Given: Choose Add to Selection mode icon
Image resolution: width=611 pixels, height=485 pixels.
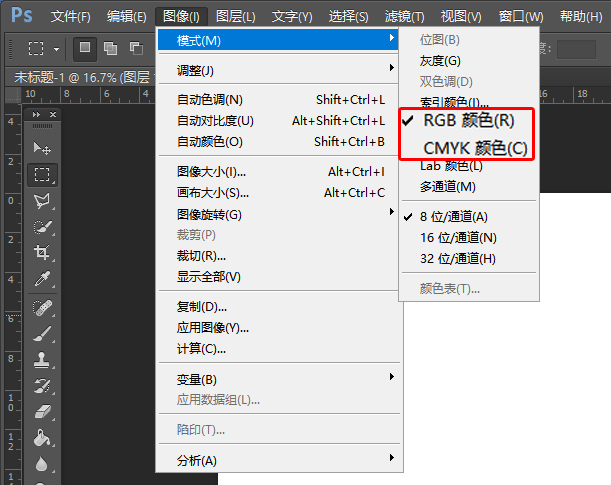Looking at the screenshot, I should [110, 49].
